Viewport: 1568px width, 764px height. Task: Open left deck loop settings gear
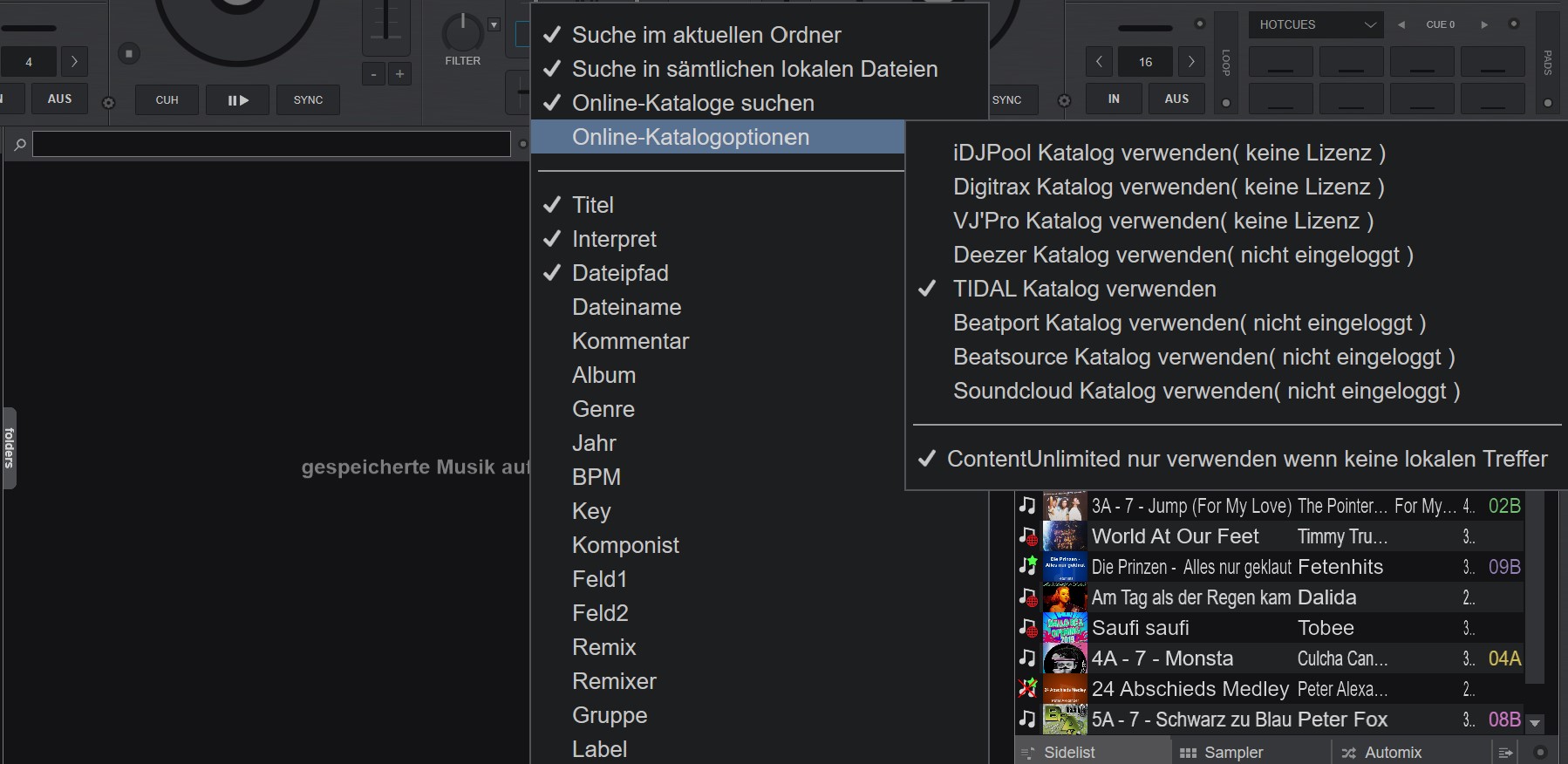pyautogui.click(x=109, y=103)
